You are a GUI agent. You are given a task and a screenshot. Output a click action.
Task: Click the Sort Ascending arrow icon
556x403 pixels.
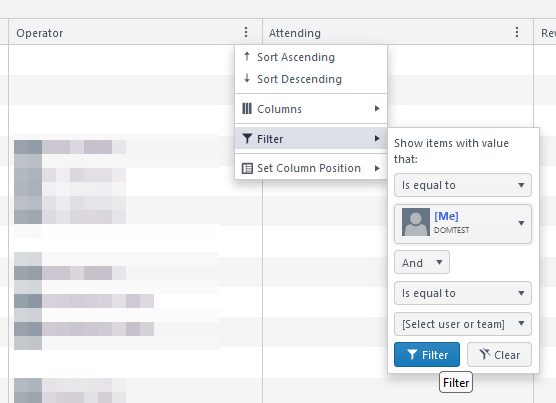point(247,56)
